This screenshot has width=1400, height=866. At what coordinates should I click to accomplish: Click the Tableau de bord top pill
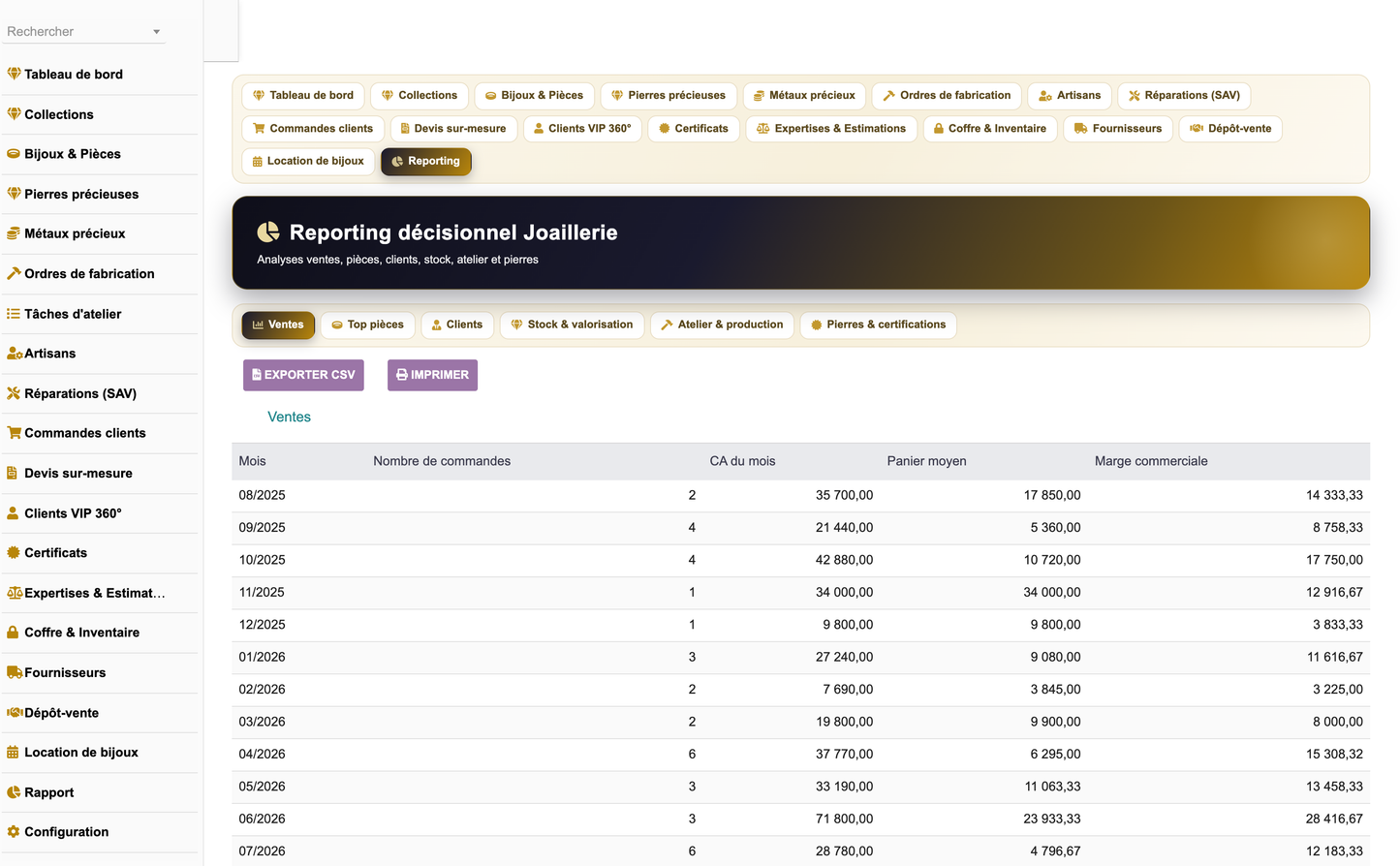coord(303,96)
